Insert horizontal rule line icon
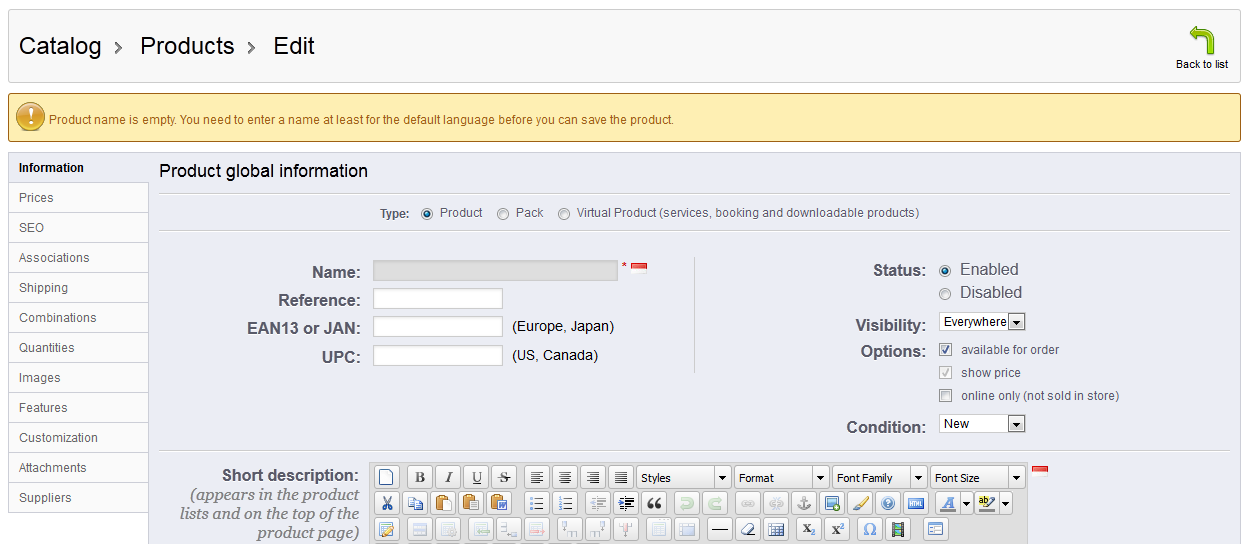 click(x=719, y=529)
